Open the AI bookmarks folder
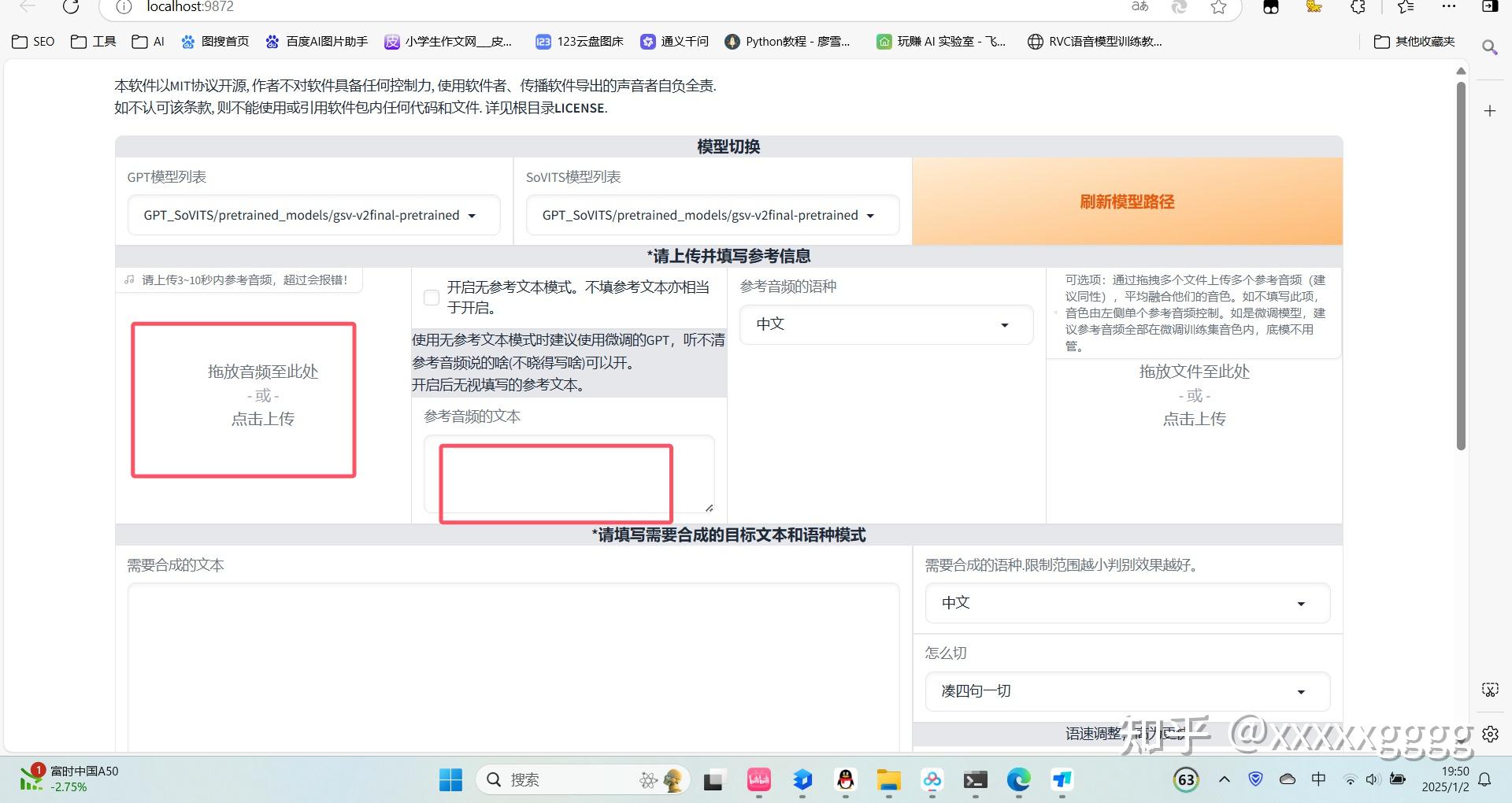This screenshot has height=803, width=1512. (x=147, y=41)
